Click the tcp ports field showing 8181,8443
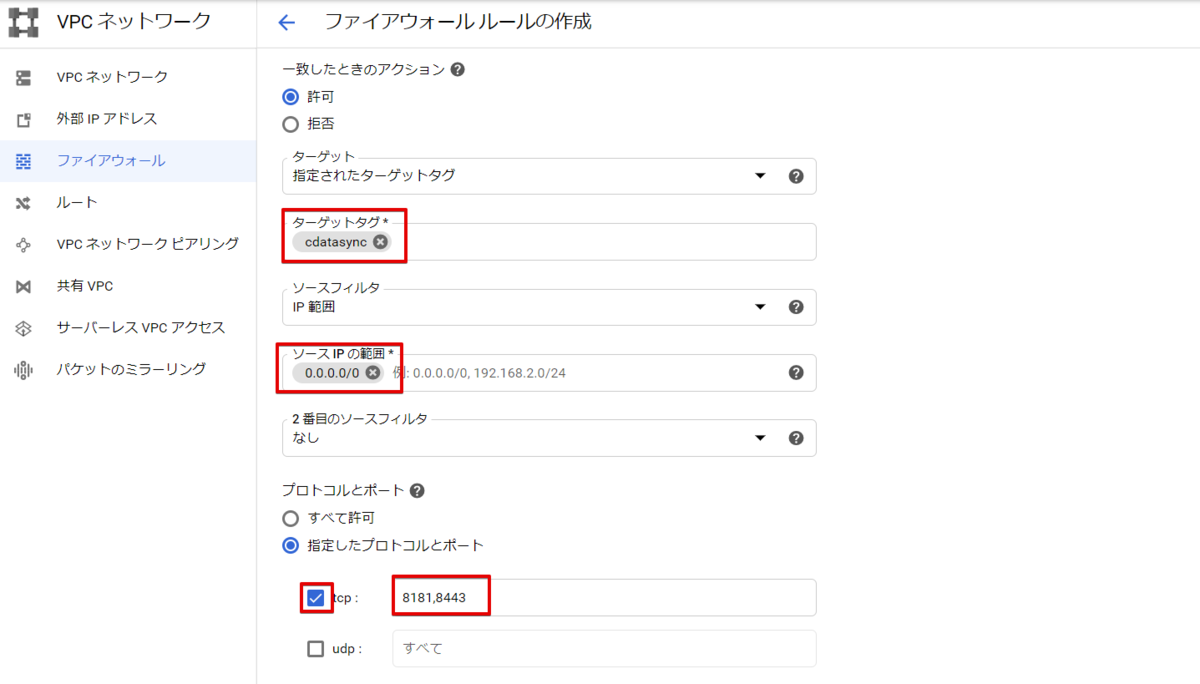 pyautogui.click(x=604, y=598)
